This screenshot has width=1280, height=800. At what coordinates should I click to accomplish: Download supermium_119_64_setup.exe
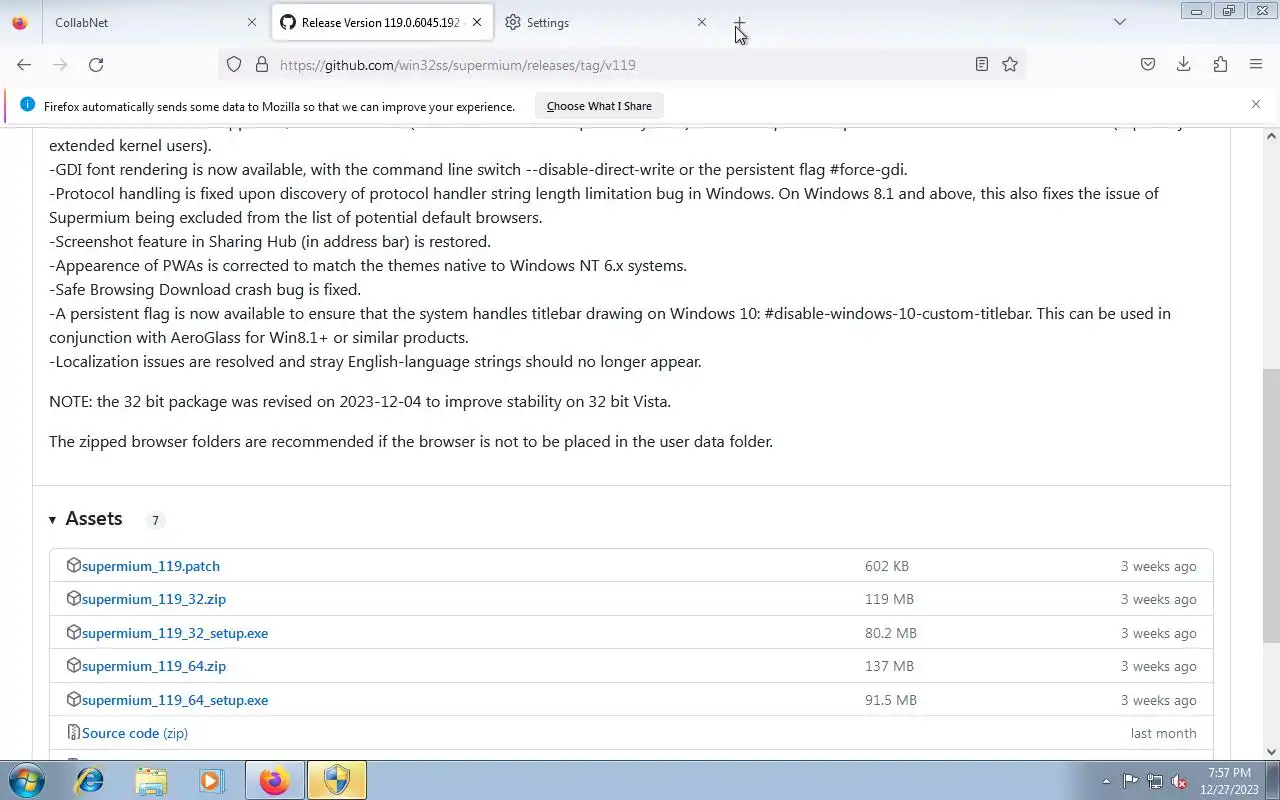pos(175,700)
